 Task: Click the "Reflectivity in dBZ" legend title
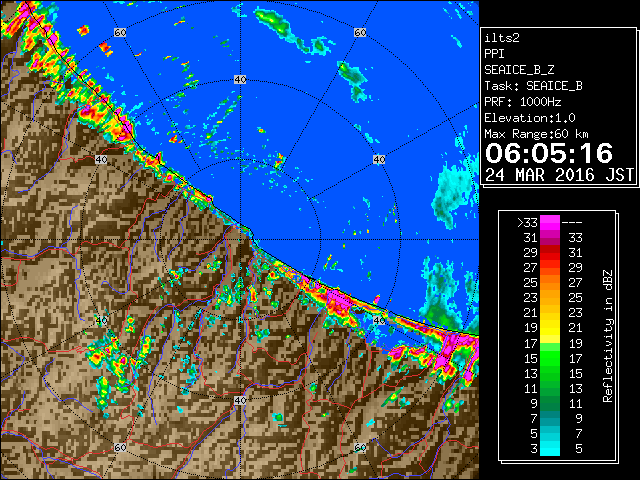pyautogui.click(x=608, y=336)
